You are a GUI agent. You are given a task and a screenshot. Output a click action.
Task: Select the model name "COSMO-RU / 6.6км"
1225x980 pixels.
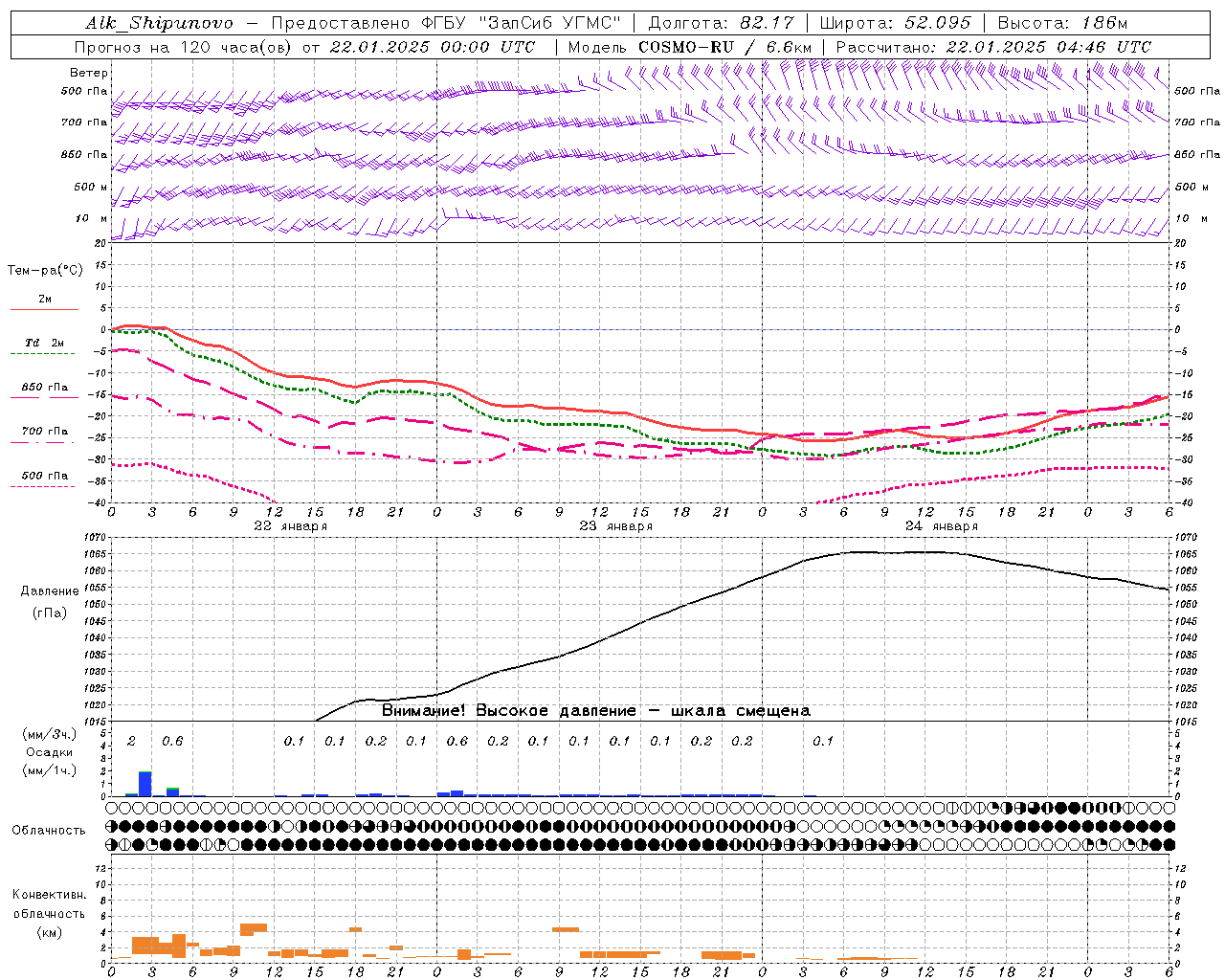(725, 47)
